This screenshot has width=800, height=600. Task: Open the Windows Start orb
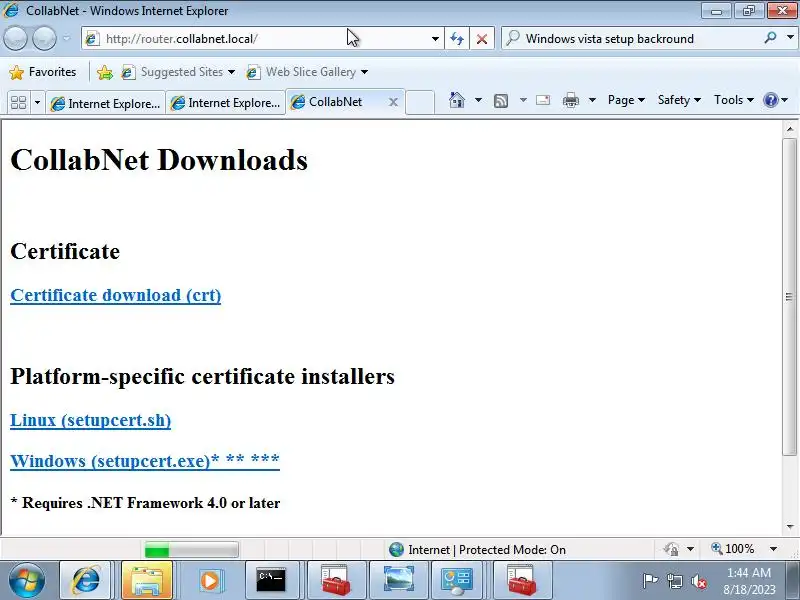pos(26,581)
